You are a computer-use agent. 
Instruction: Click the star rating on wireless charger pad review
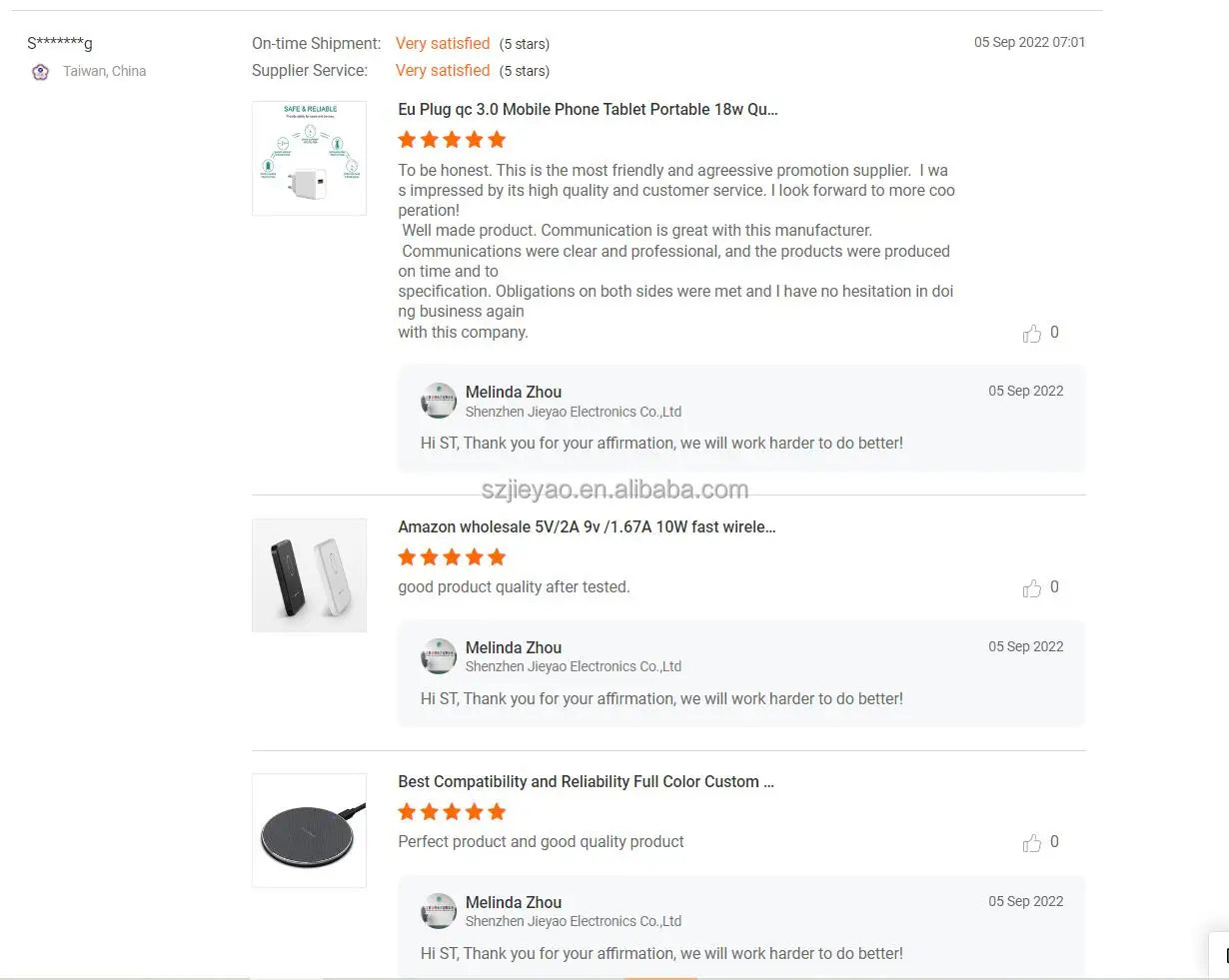pos(452,812)
